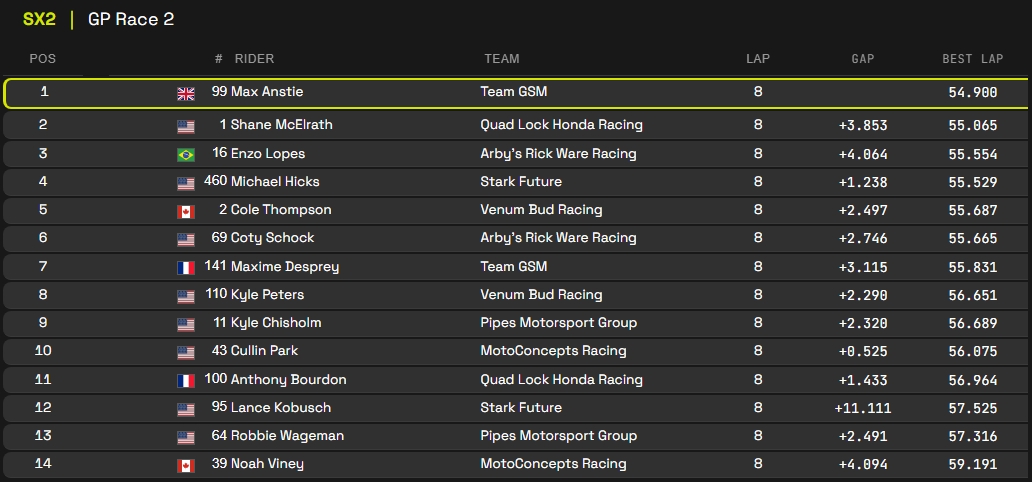Select the SX2 class tab
Image resolution: width=1032 pixels, height=482 pixels.
(39, 20)
